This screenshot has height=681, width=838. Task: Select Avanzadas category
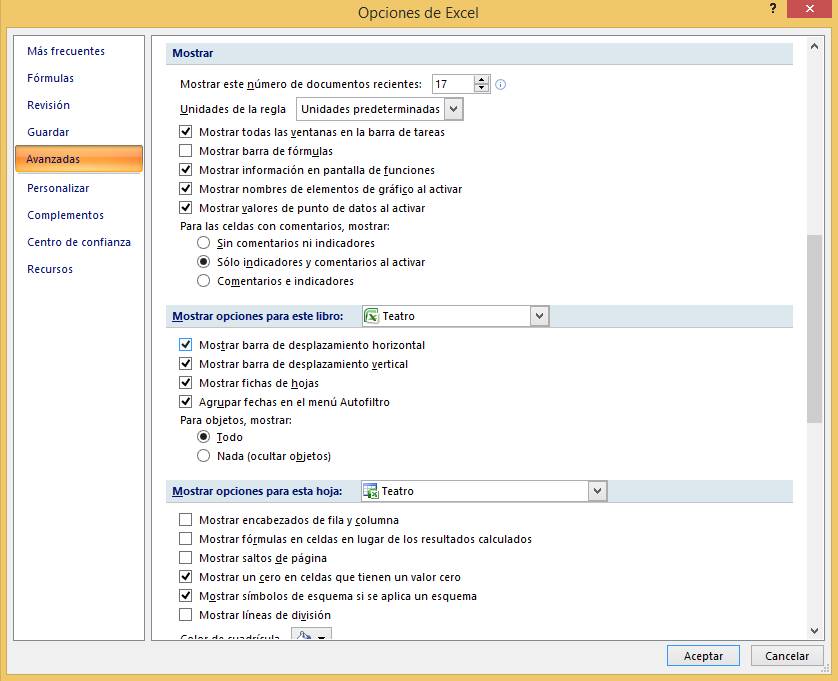tap(79, 159)
